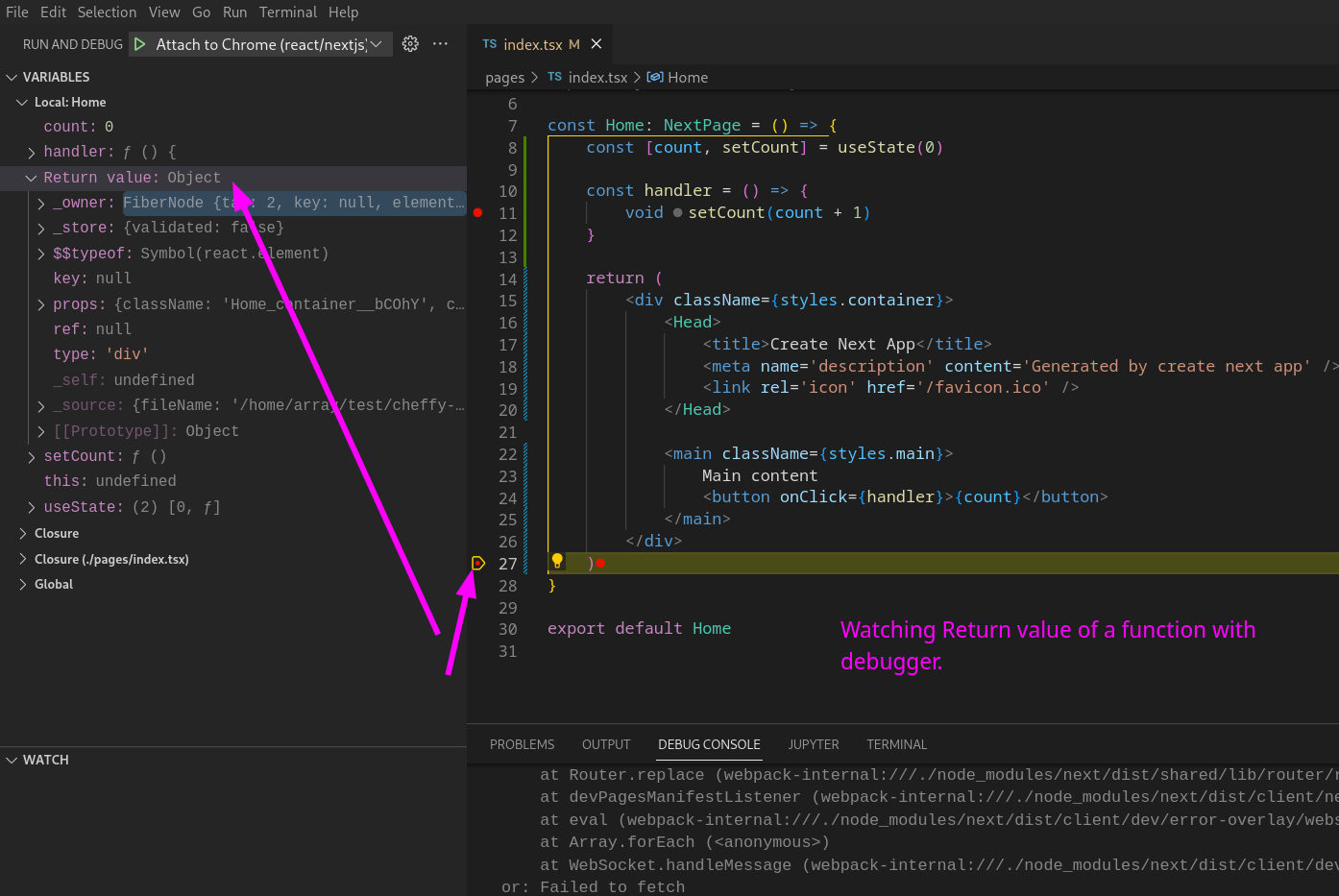Open the File menu

coord(17,12)
